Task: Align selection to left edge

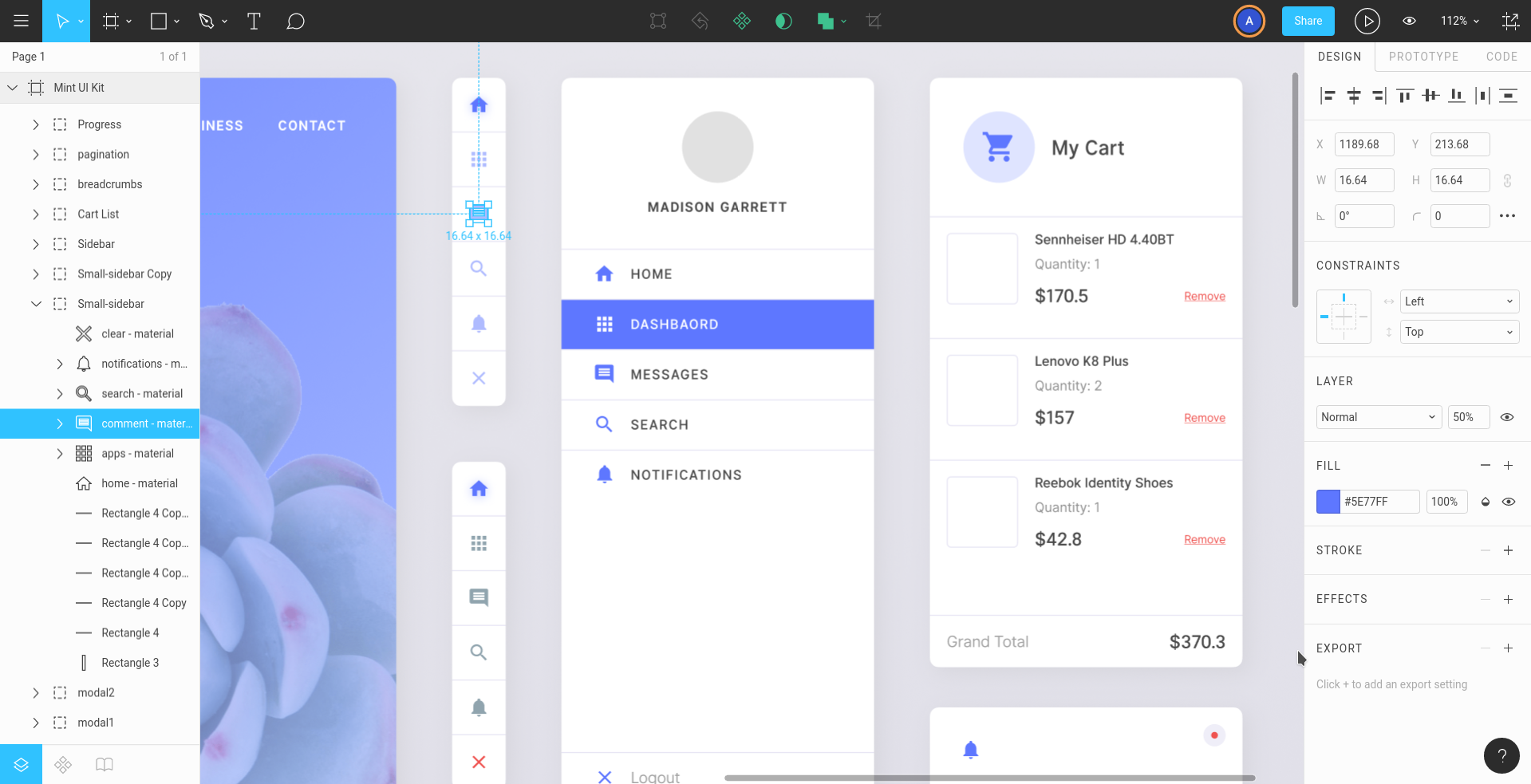Action: tap(1328, 96)
